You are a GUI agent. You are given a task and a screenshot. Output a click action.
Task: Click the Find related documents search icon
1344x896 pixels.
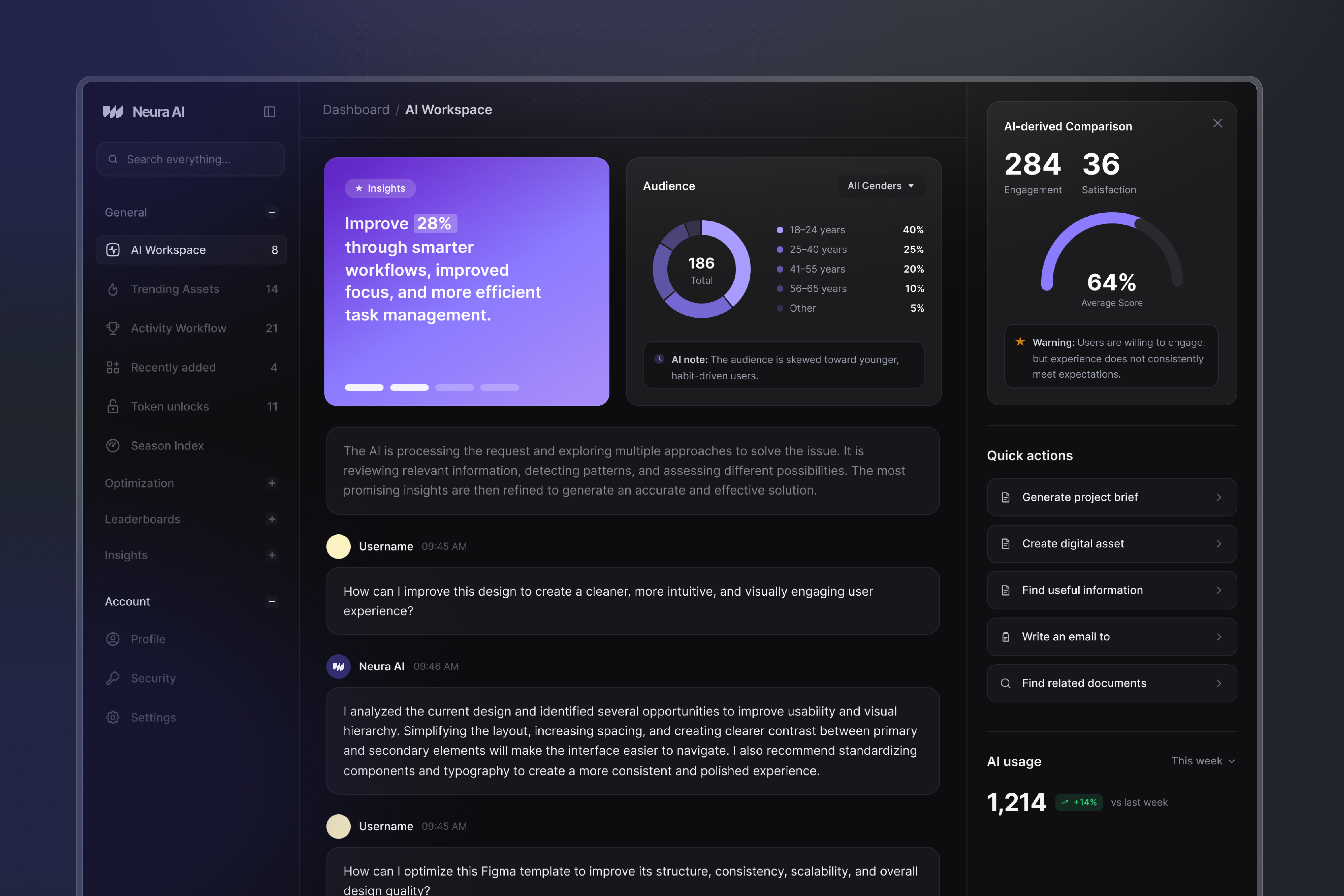point(1006,683)
